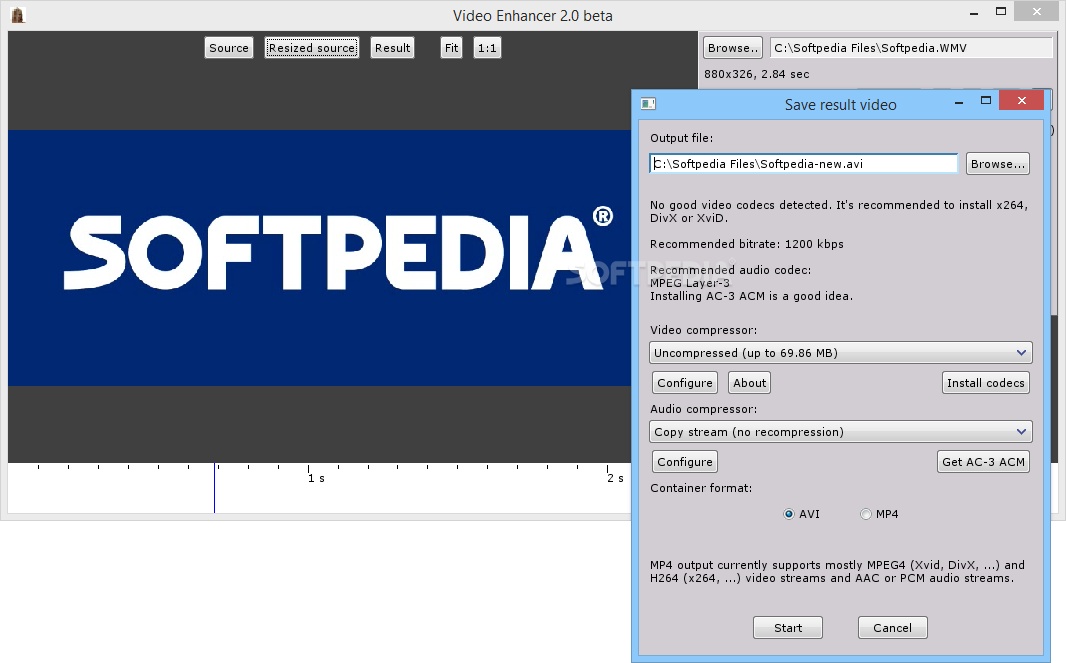Image resolution: width=1066 pixels, height=663 pixels.
Task: Click the 'Container format:' label
Action: click(x=701, y=488)
